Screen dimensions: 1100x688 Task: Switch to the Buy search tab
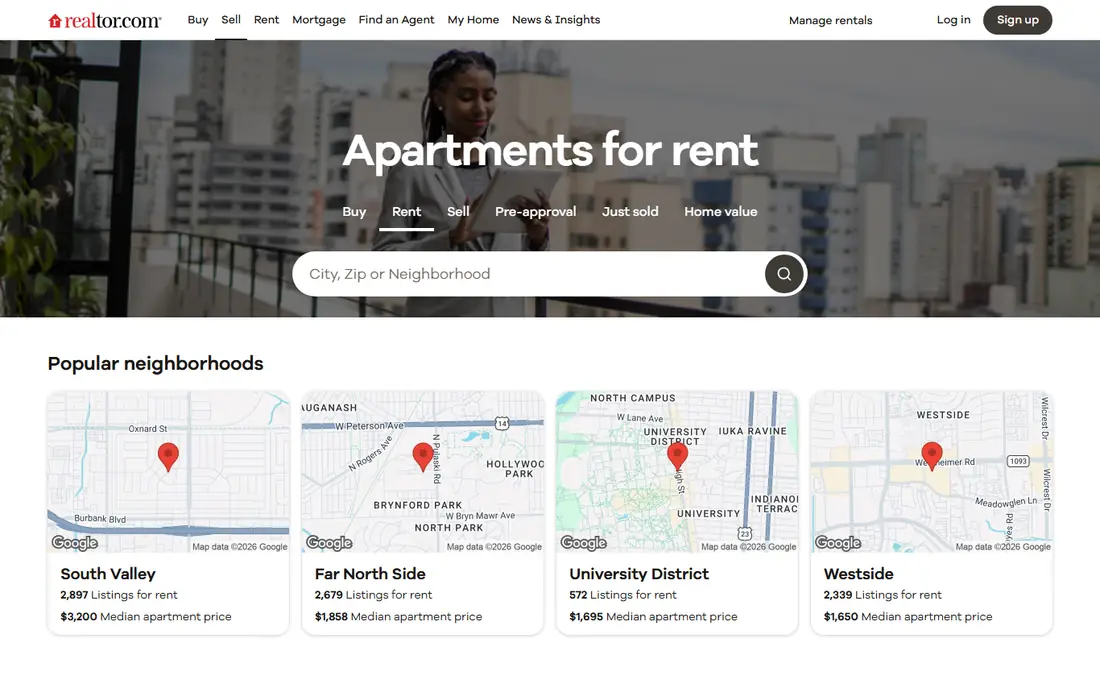(354, 212)
